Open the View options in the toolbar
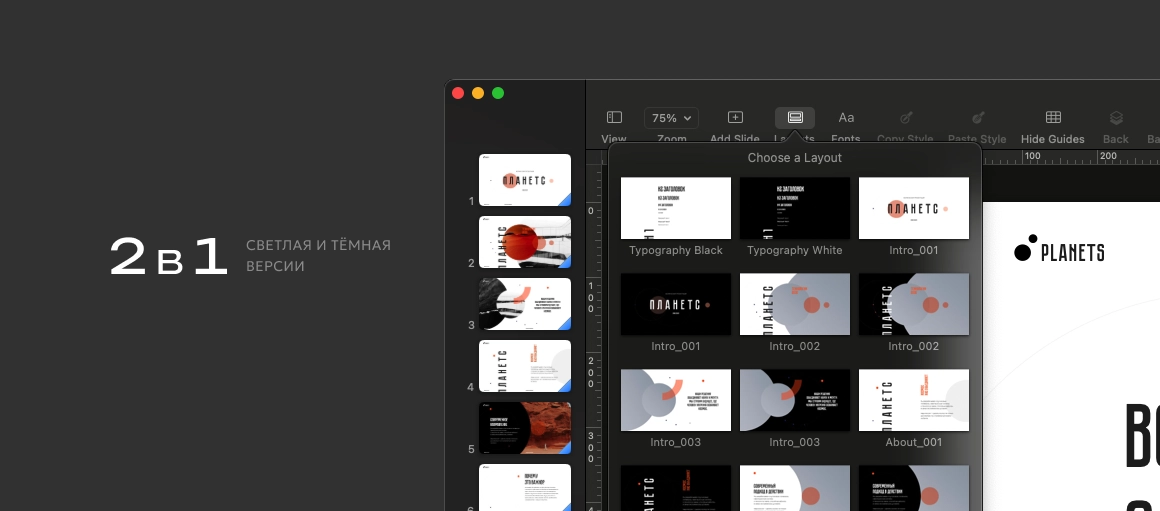 tap(614, 118)
